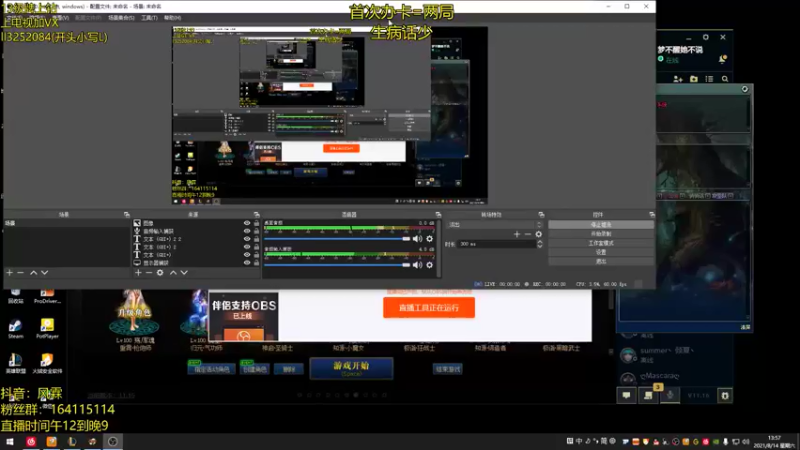The image size is (800, 450).
Task: Open the 英雄联盟 desktop shortcut
Action: (15, 364)
